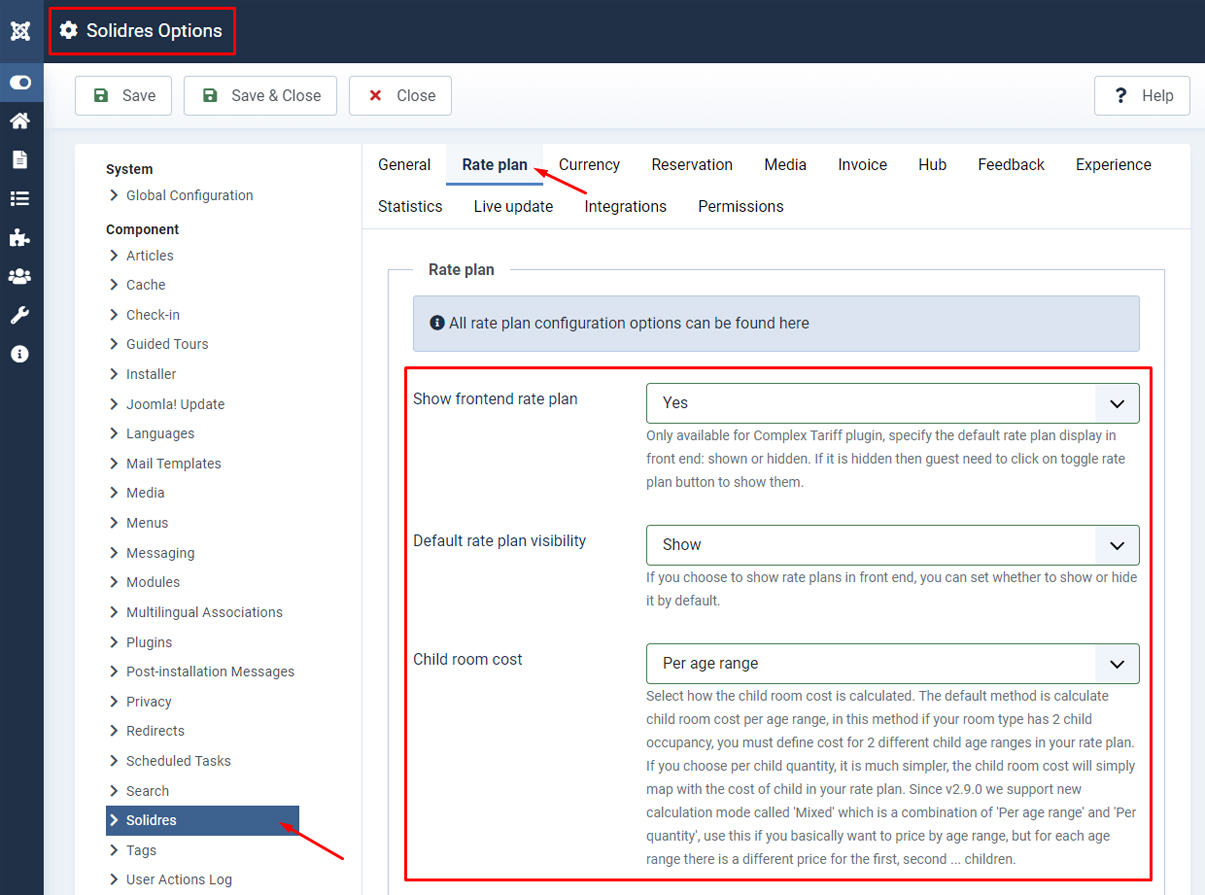Open the Content file icon in sidebar
The height and width of the screenshot is (895, 1205).
(20, 160)
